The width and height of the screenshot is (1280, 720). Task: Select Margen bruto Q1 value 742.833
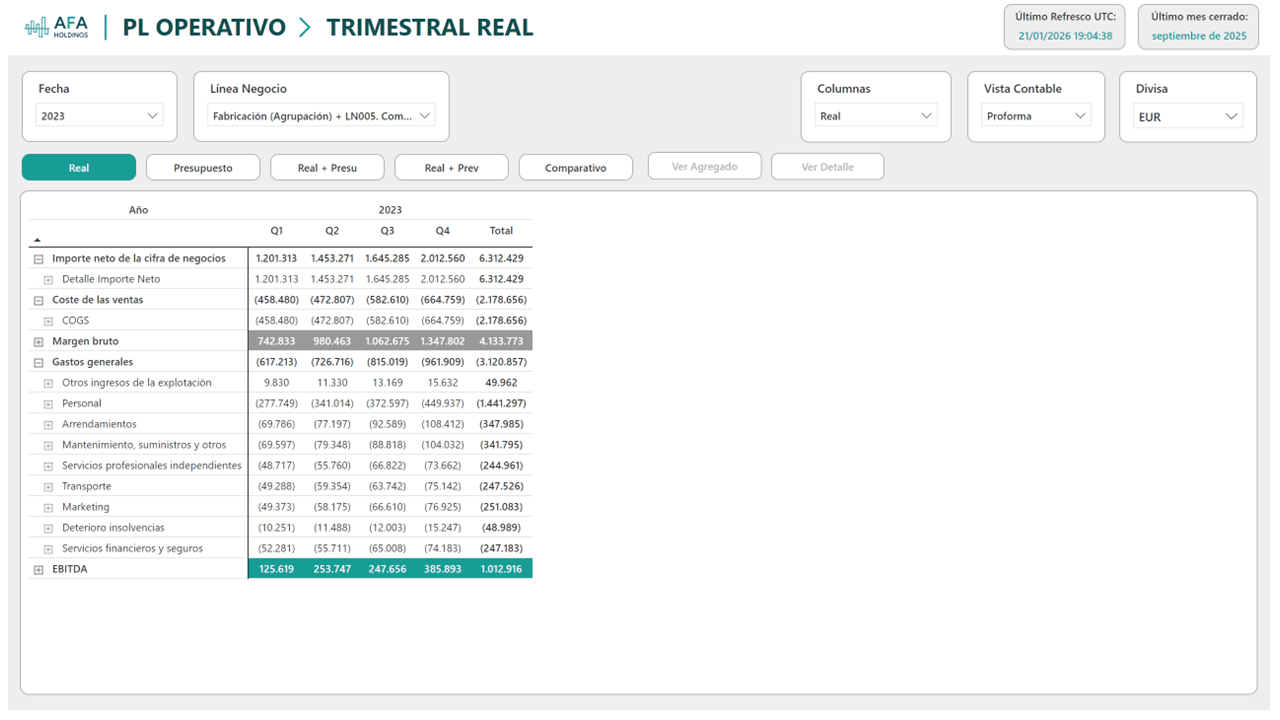pos(277,341)
